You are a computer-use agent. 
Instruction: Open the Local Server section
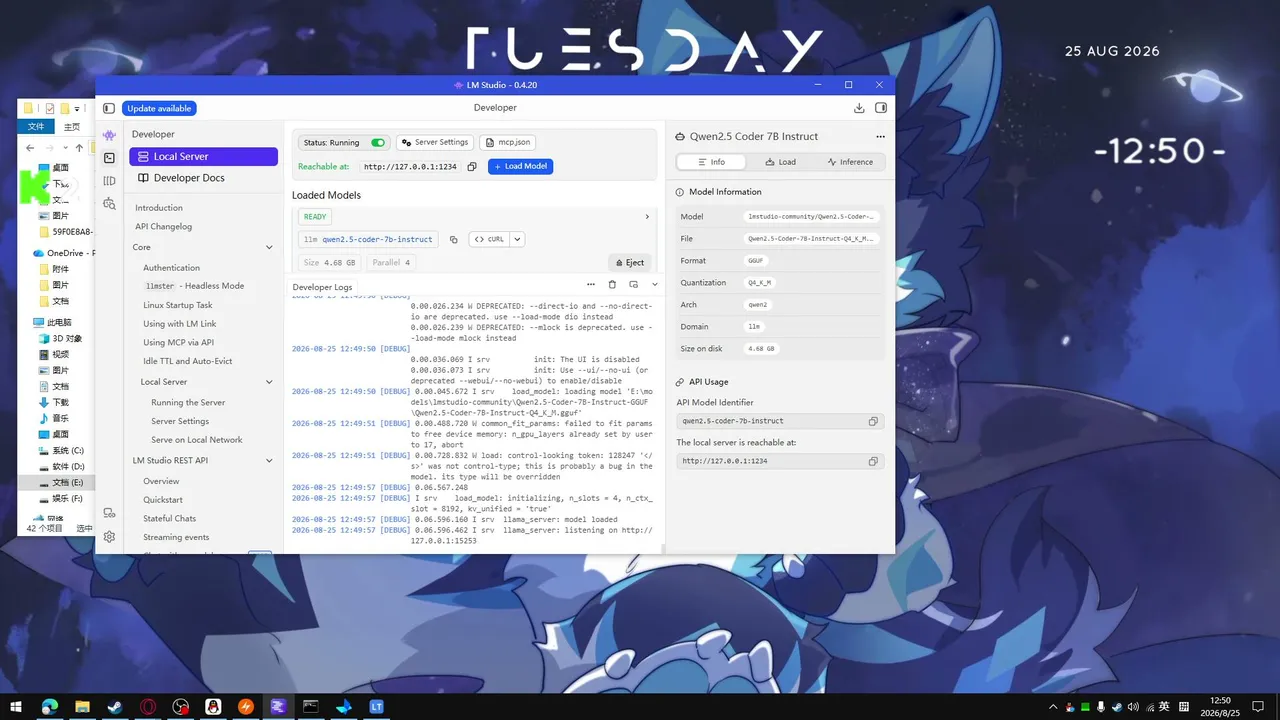(x=203, y=157)
